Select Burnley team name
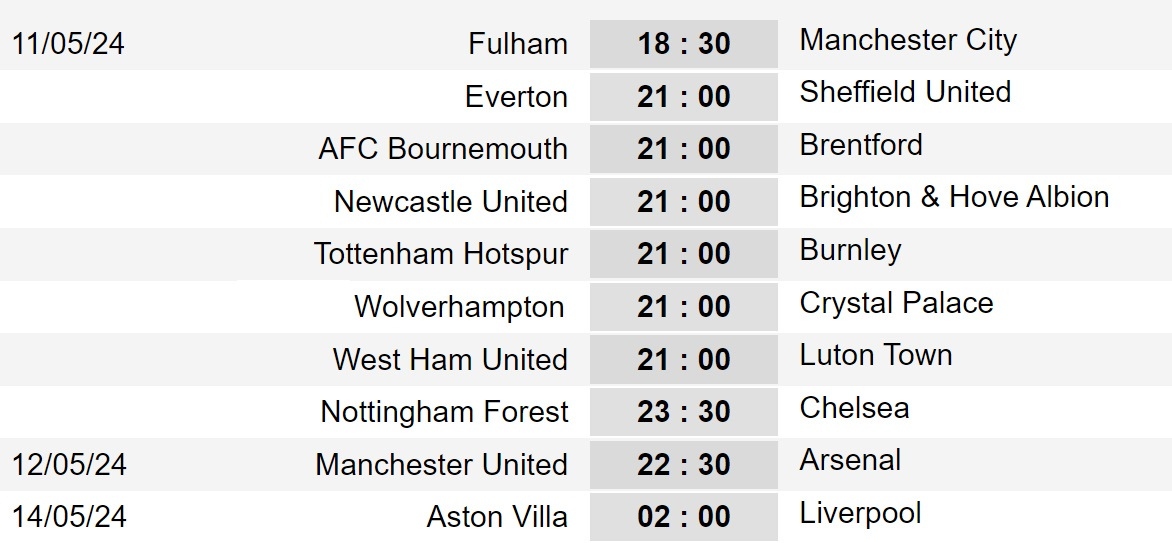 851,250
